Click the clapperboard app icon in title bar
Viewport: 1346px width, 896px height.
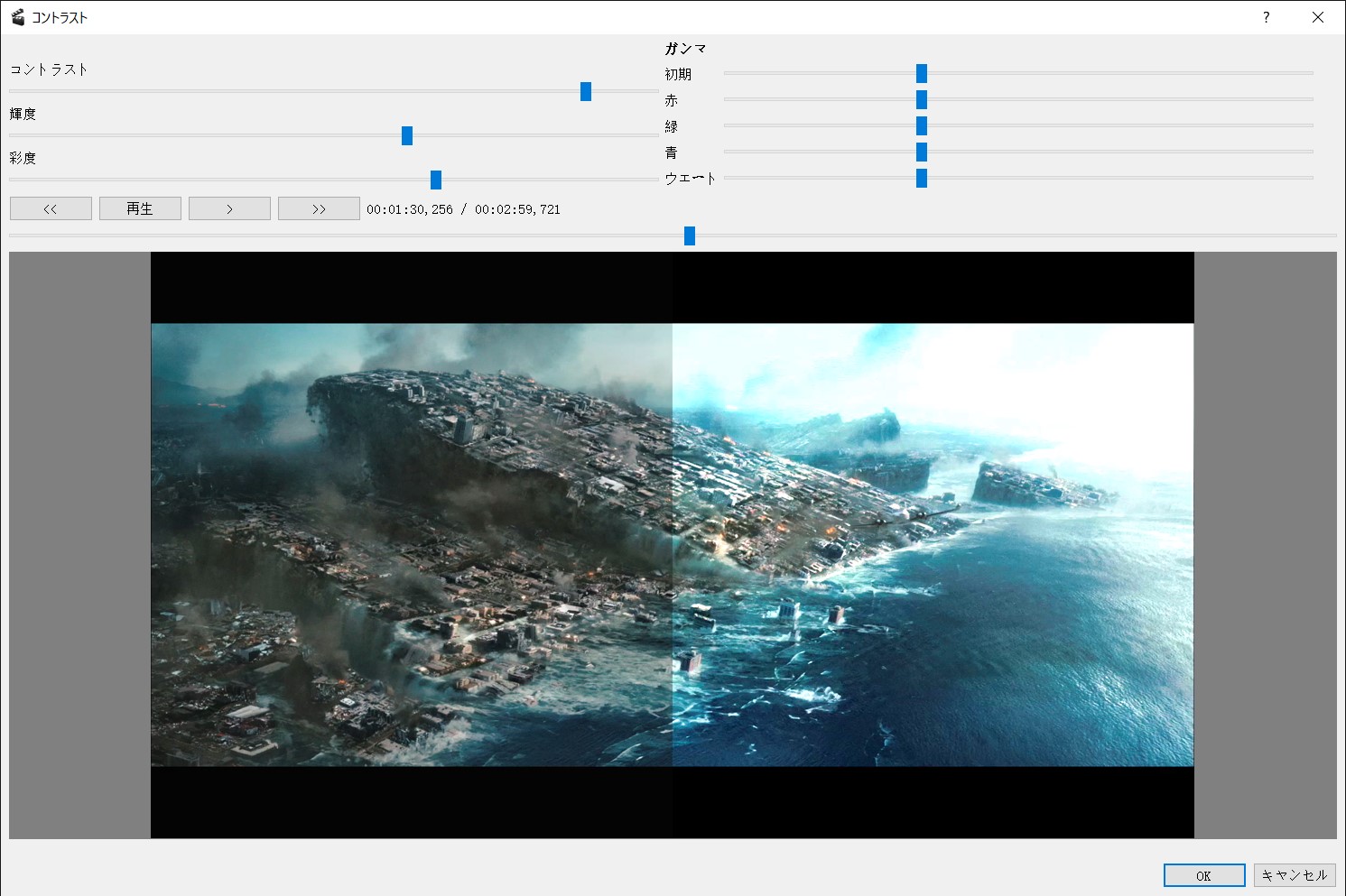pyautogui.click(x=17, y=17)
